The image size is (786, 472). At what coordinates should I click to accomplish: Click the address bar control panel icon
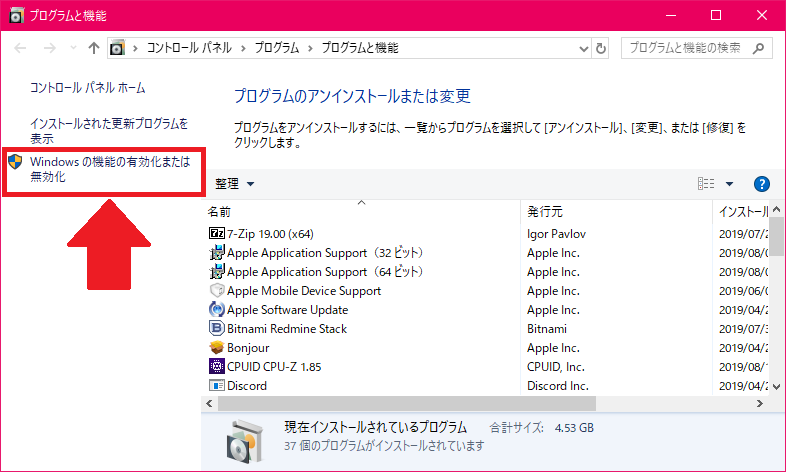117,48
